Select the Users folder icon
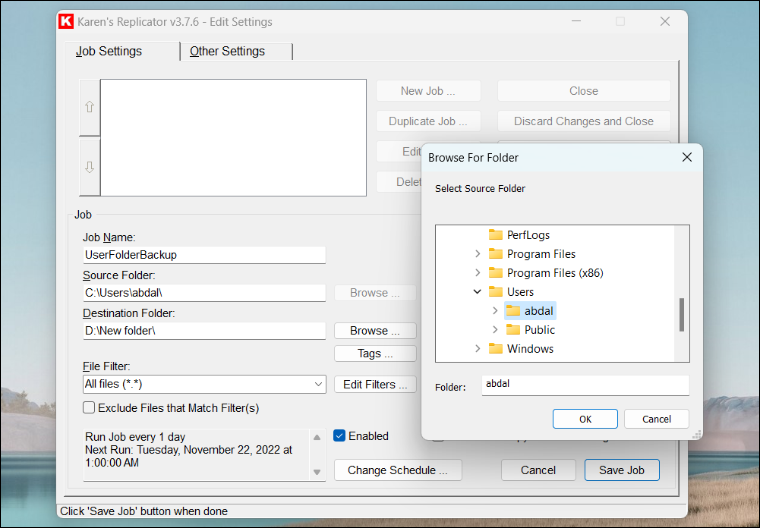This screenshot has height=528, width=760. [x=495, y=291]
